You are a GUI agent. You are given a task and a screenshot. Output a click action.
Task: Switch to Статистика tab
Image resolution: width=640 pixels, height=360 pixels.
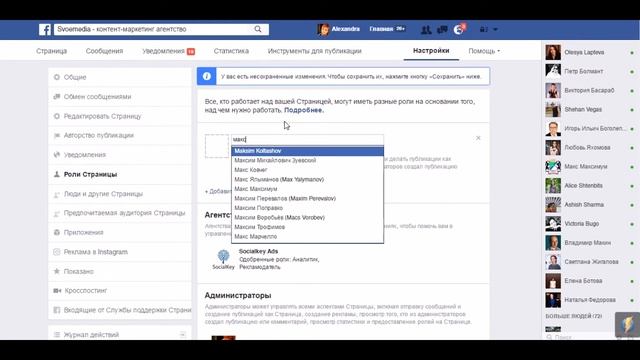pyautogui.click(x=231, y=51)
